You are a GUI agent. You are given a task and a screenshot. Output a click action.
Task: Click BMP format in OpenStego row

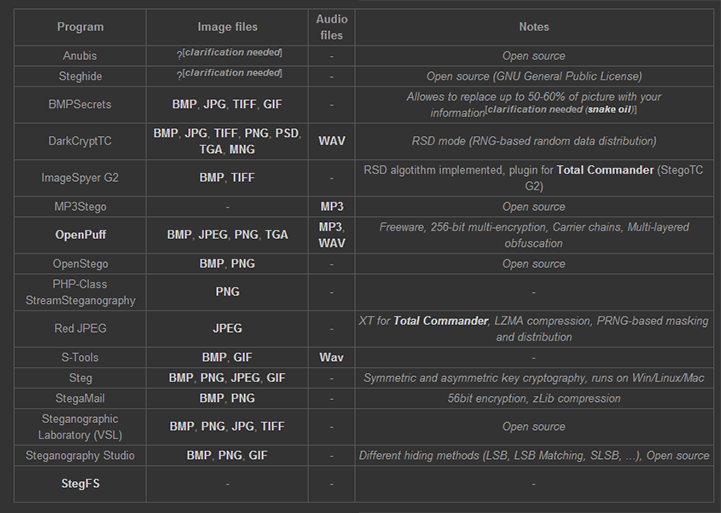(x=212, y=264)
